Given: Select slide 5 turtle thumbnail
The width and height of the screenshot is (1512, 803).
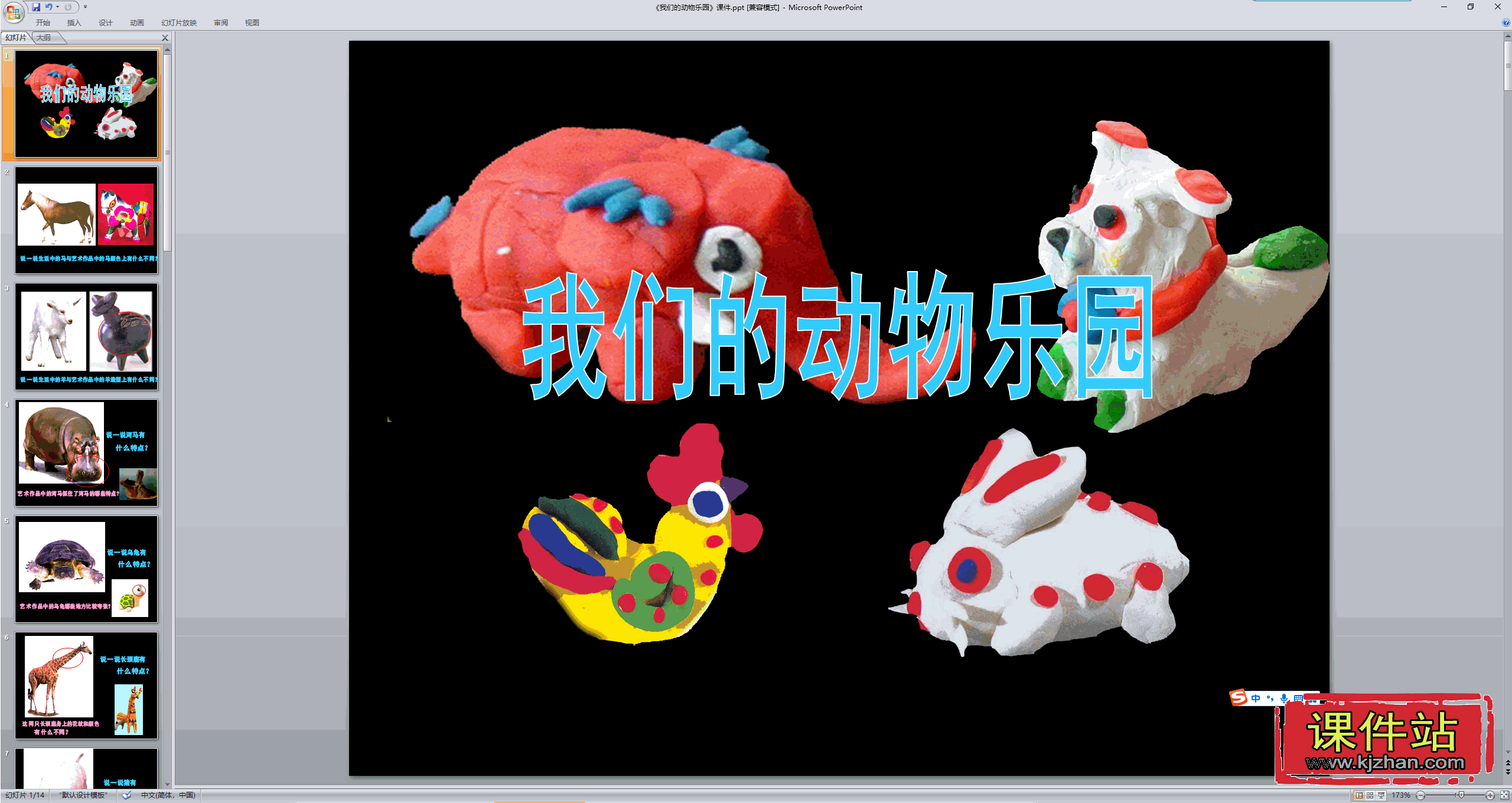Looking at the screenshot, I should click(x=86, y=569).
